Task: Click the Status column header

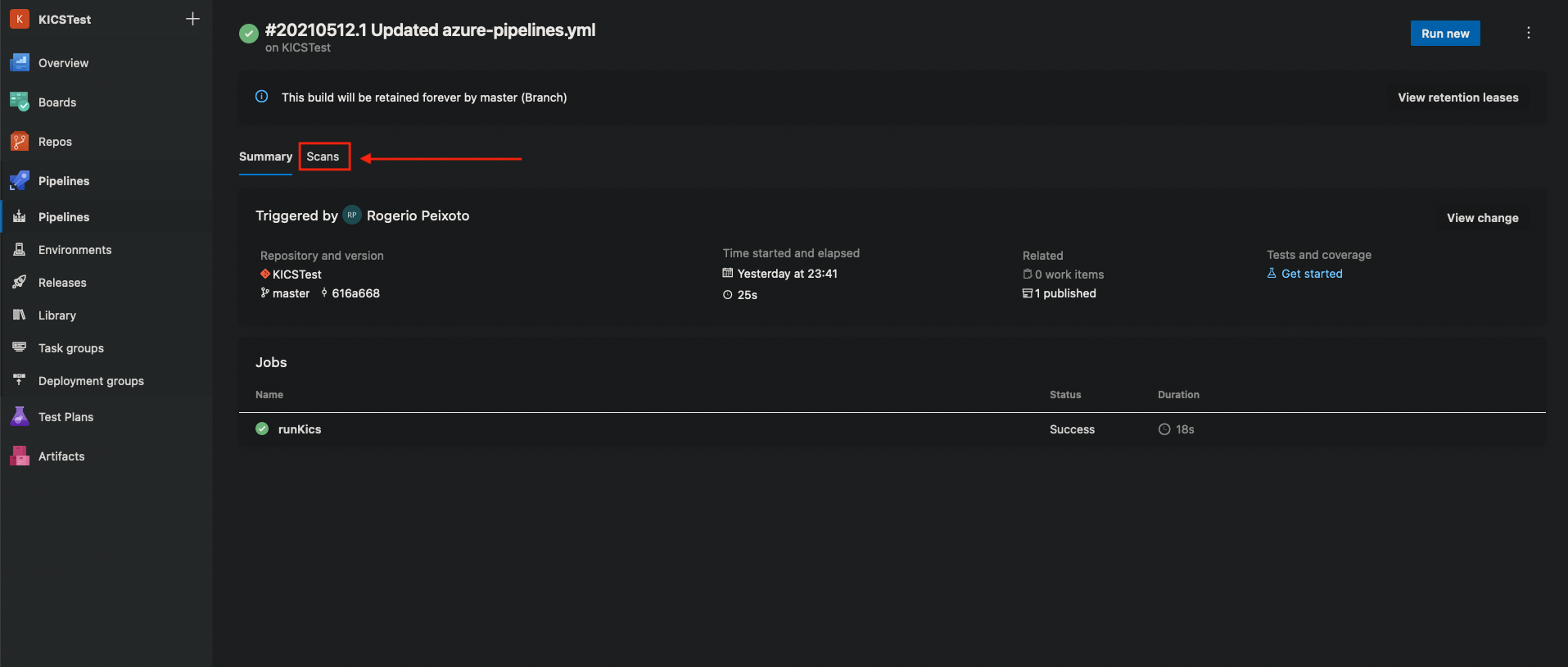Action: [x=1065, y=395]
